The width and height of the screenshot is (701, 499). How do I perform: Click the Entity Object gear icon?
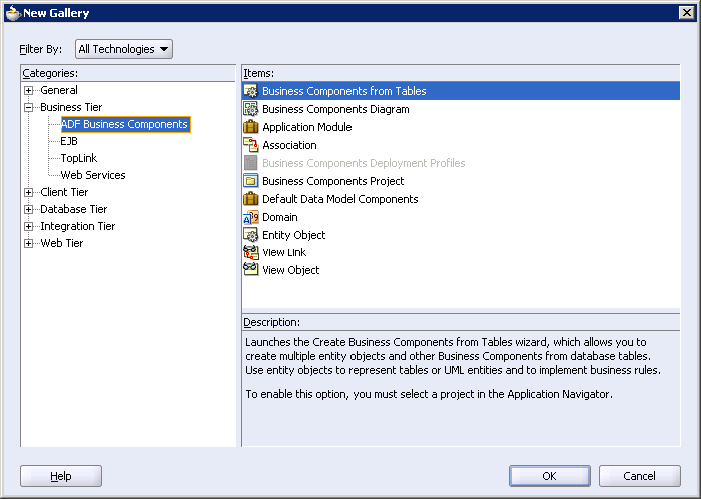point(250,235)
